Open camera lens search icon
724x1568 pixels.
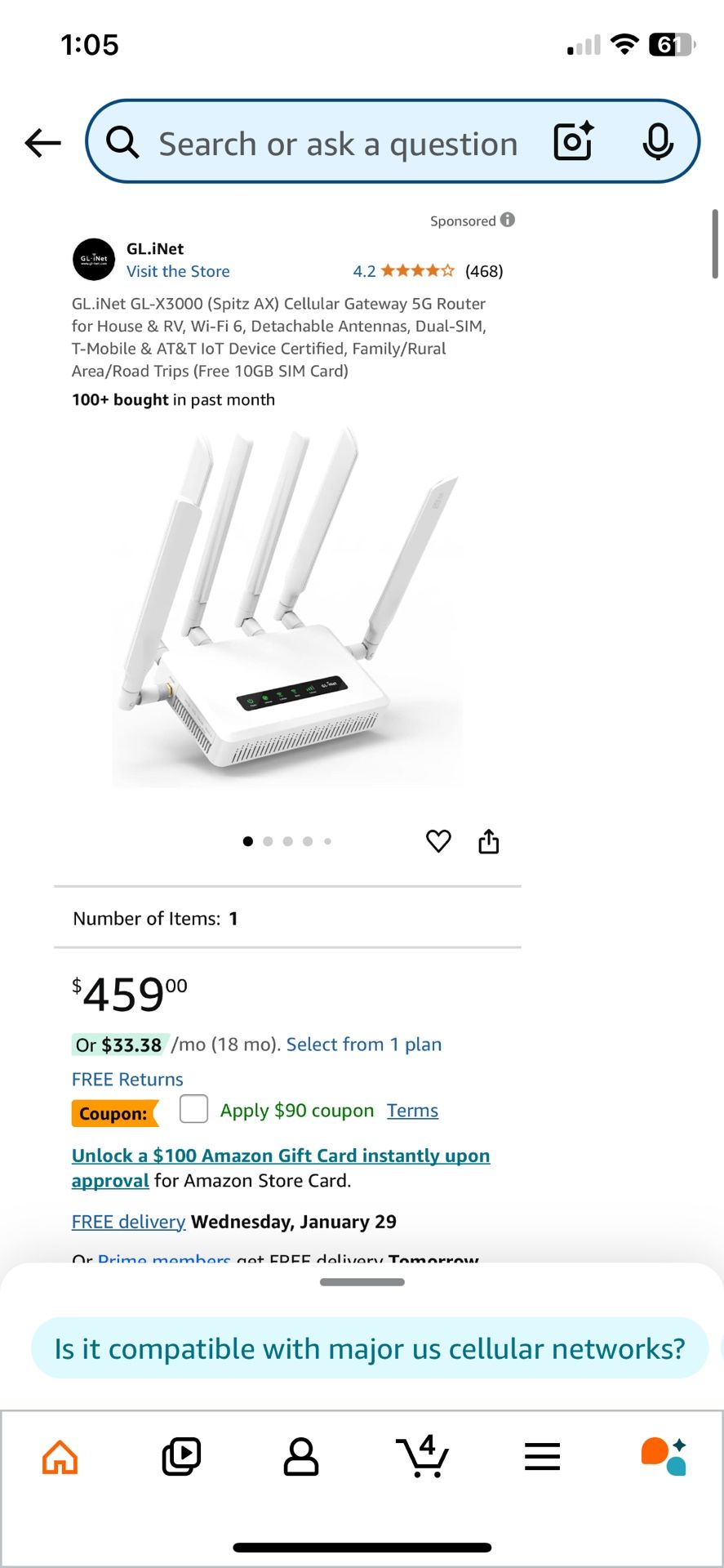click(x=573, y=142)
